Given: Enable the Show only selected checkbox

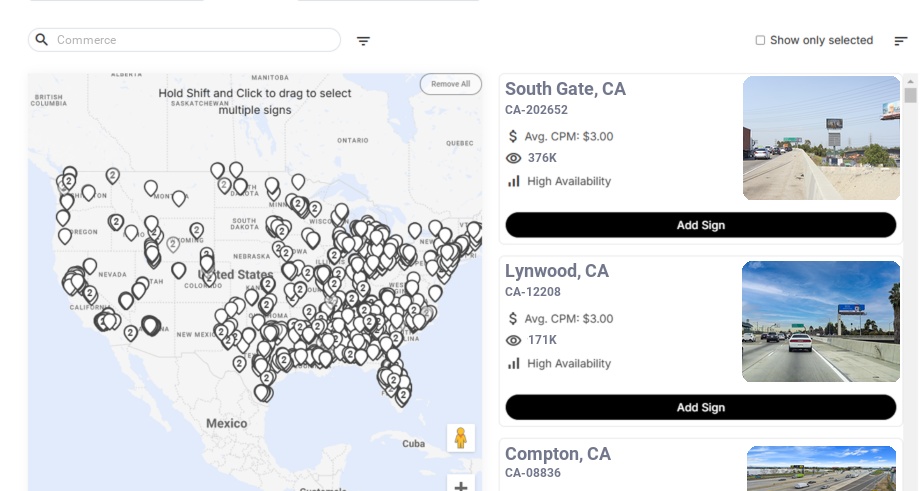Looking at the screenshot, I should click(760, 41).
